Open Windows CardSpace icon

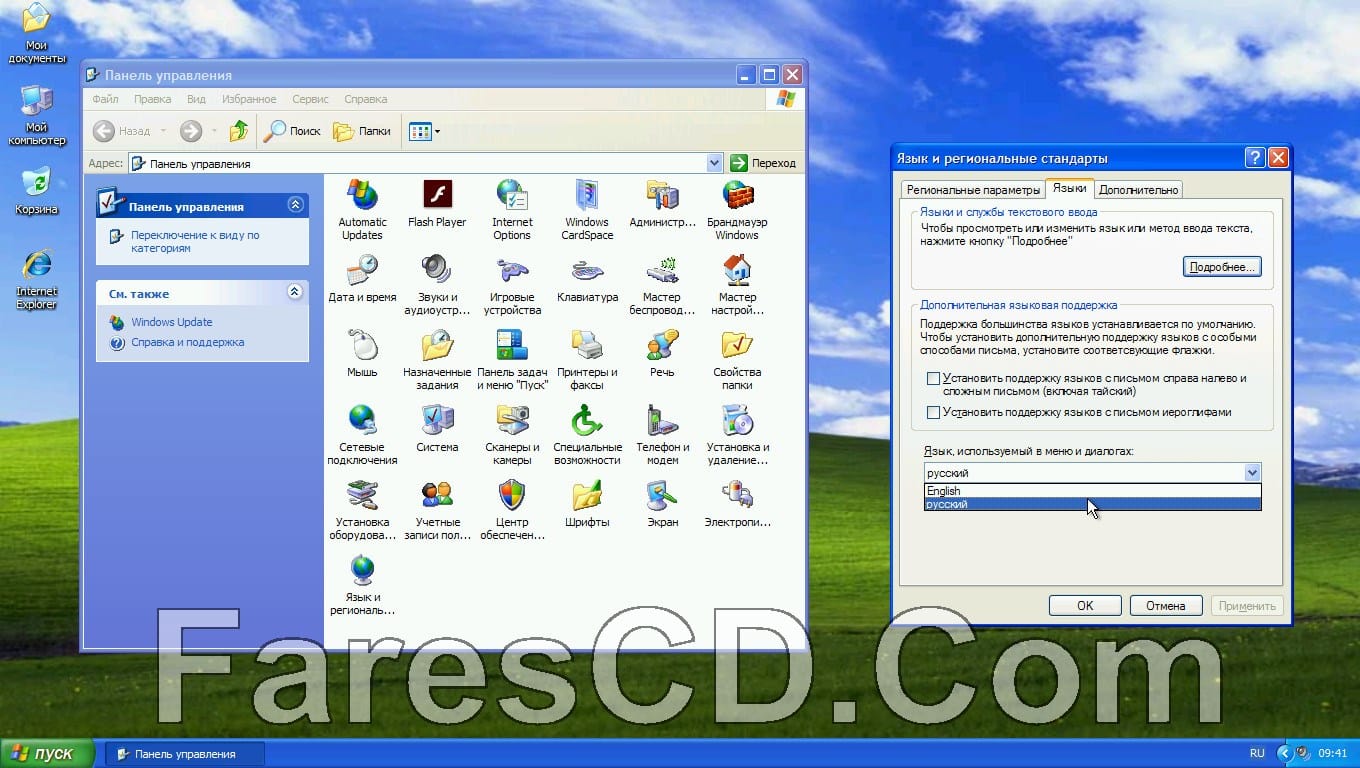click(587, 209)
